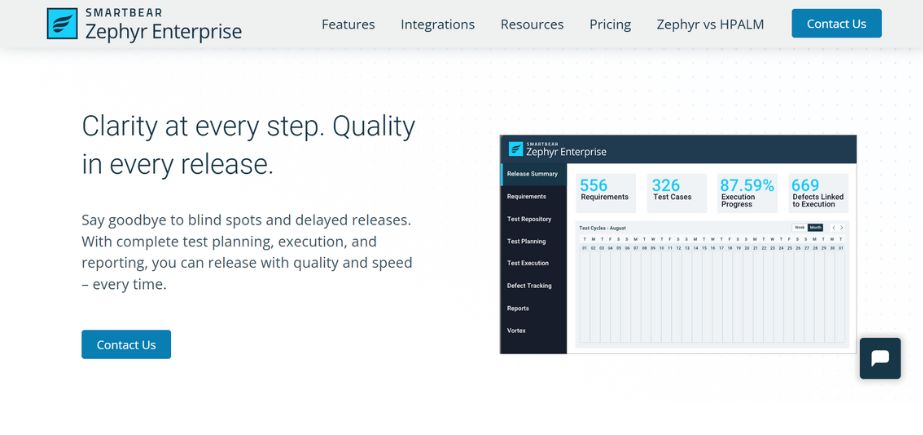Viewport: 923px width, 435px height.
Task: Click the 87.59% Execution Progress card
Action: point(748,193)
